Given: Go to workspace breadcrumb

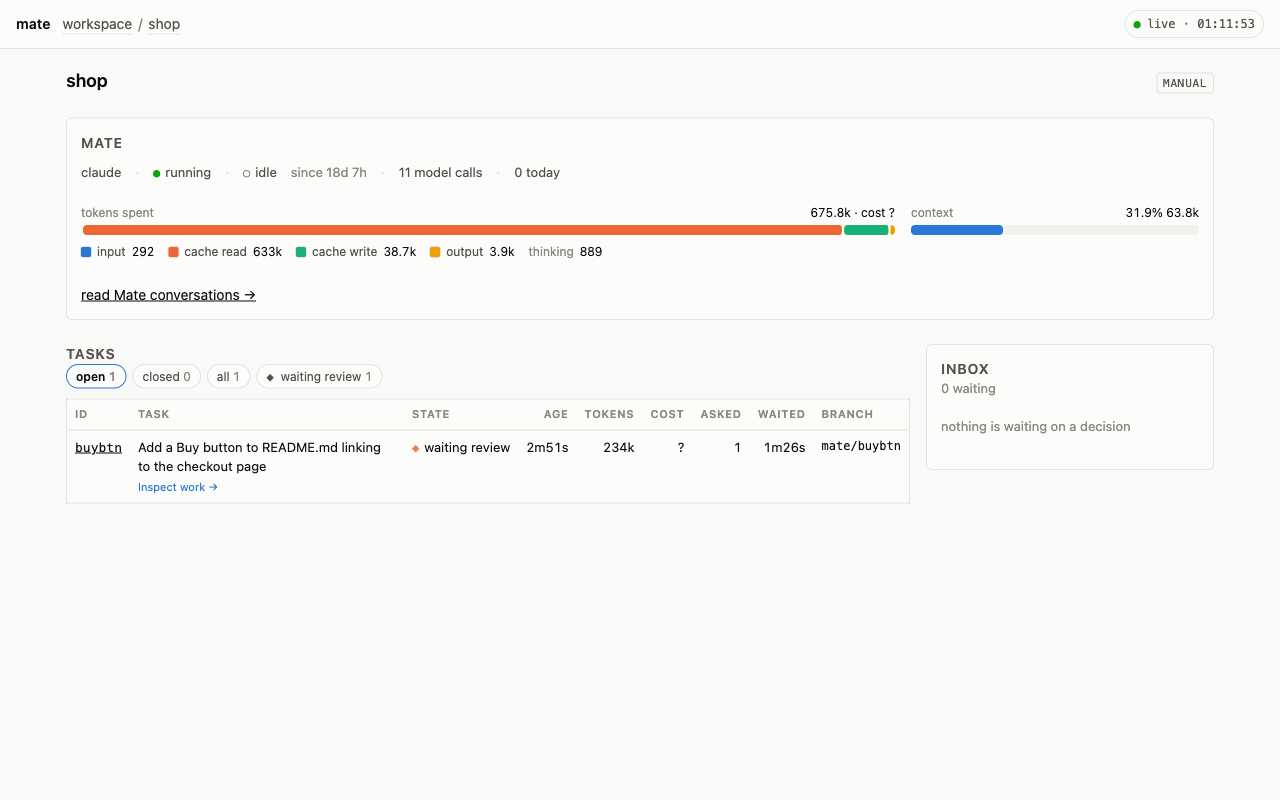Looking at the screenshot, I should click(x=97, y=24).
